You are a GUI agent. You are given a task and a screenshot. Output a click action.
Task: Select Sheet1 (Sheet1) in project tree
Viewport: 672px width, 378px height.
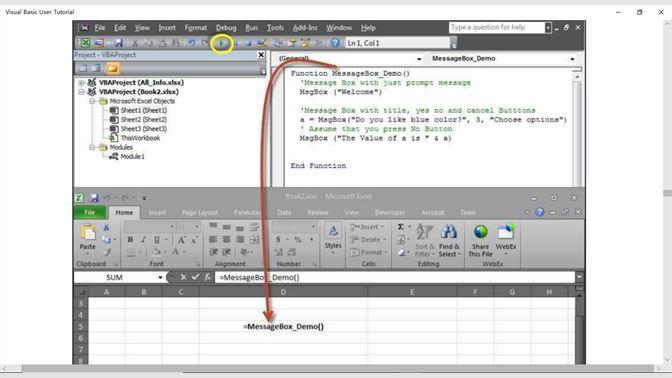pyautogui.click(x=144, y=110)
